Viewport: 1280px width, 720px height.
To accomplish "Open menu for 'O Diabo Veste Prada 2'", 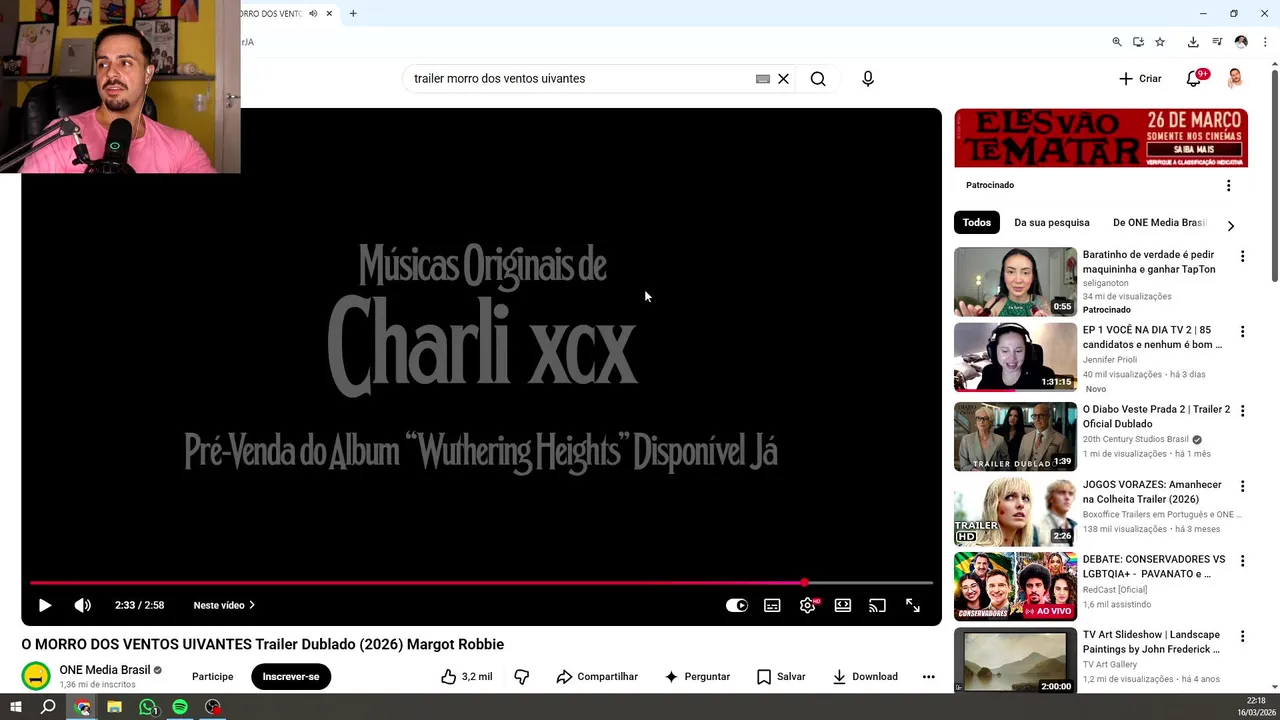I will tap(1243, 411).
